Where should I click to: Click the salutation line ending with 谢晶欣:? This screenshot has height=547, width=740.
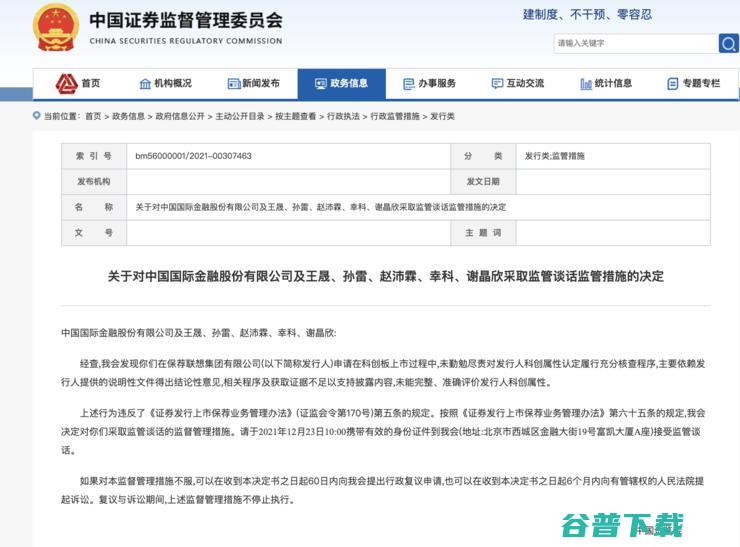click(x=199, y=333)
